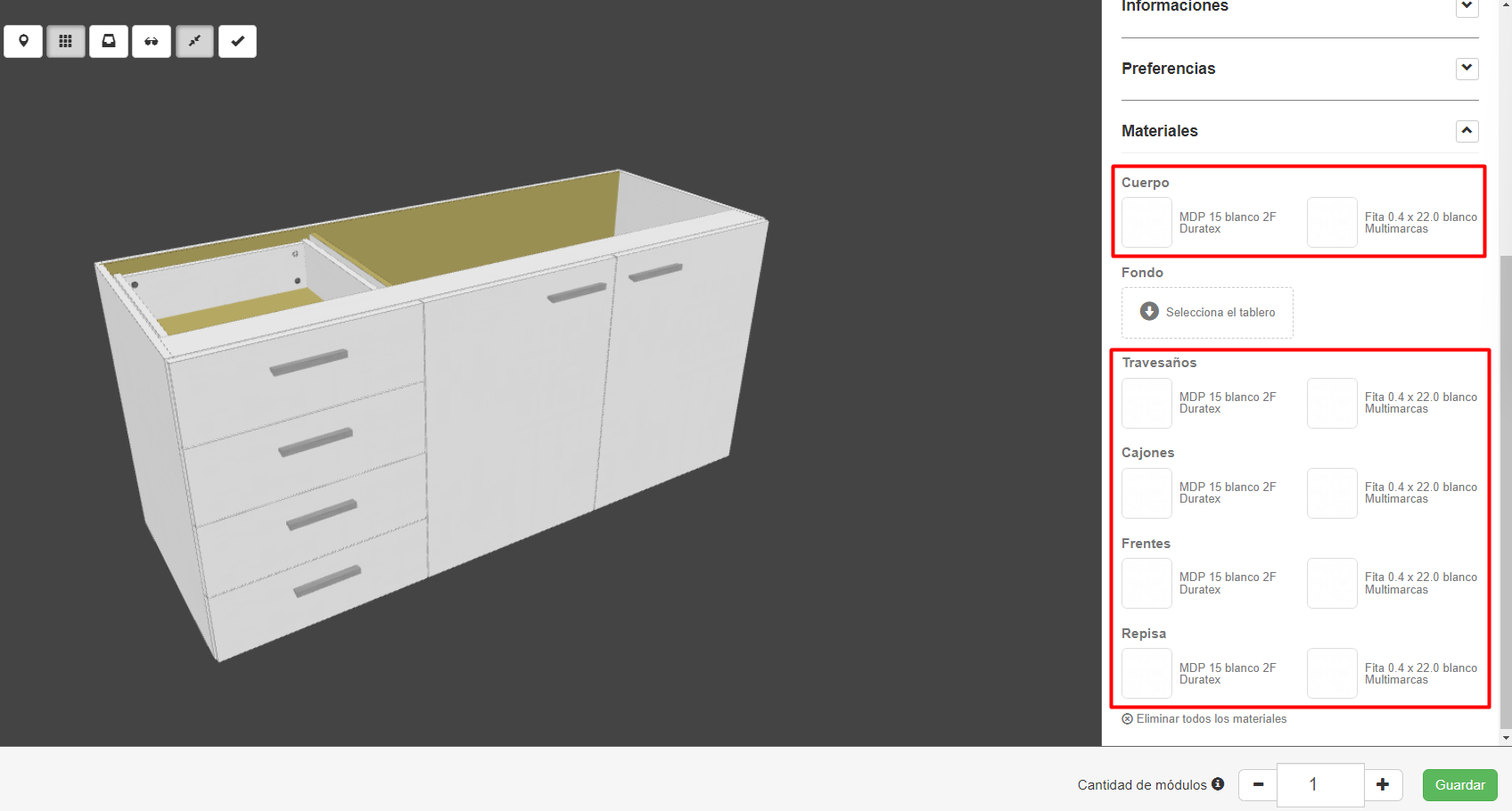Select Cajones MDP 15 blanco swatch
This screenshot has height=811, width=1512.
1146,493
